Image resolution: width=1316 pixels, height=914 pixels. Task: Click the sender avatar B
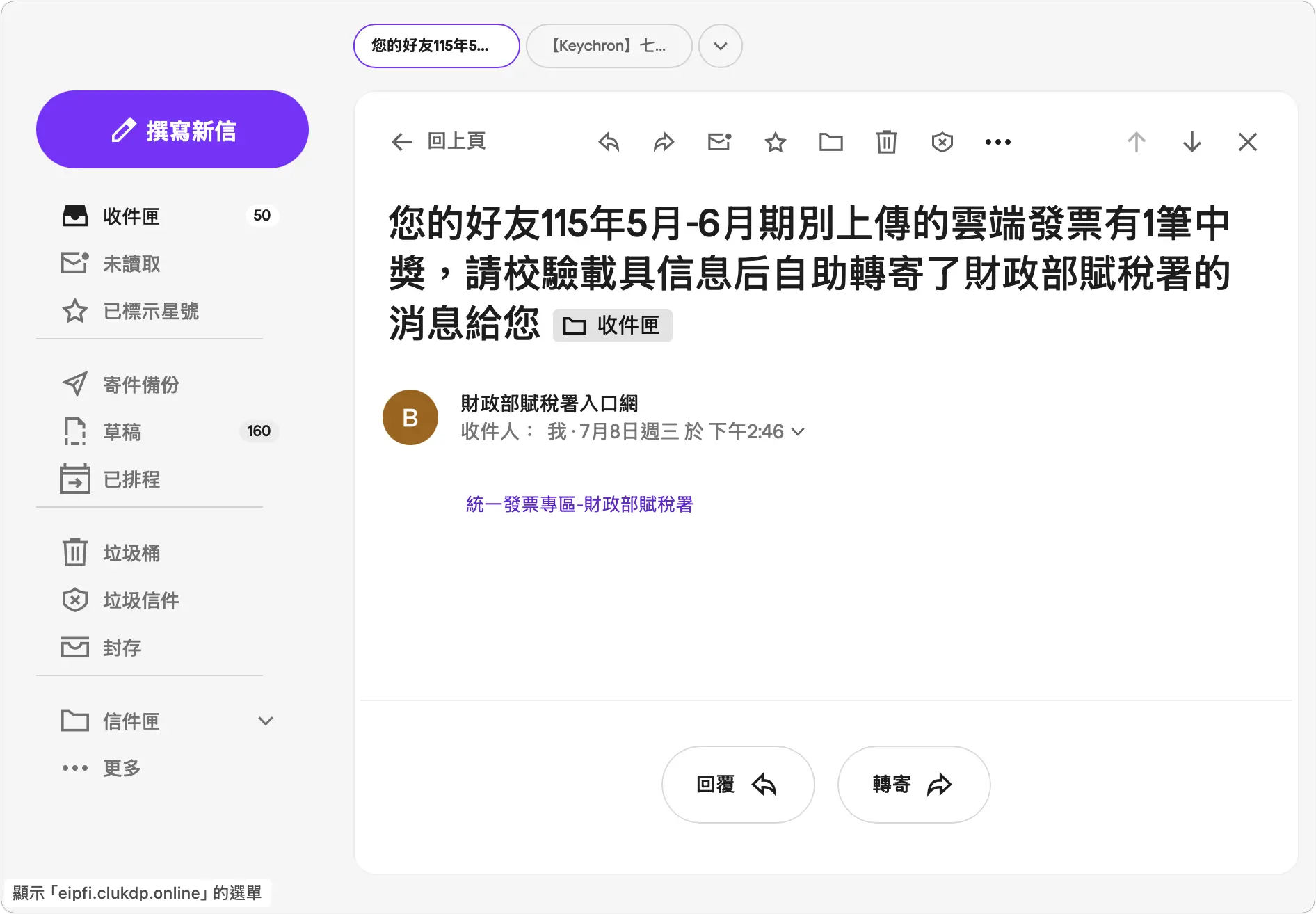click(410, 417)
